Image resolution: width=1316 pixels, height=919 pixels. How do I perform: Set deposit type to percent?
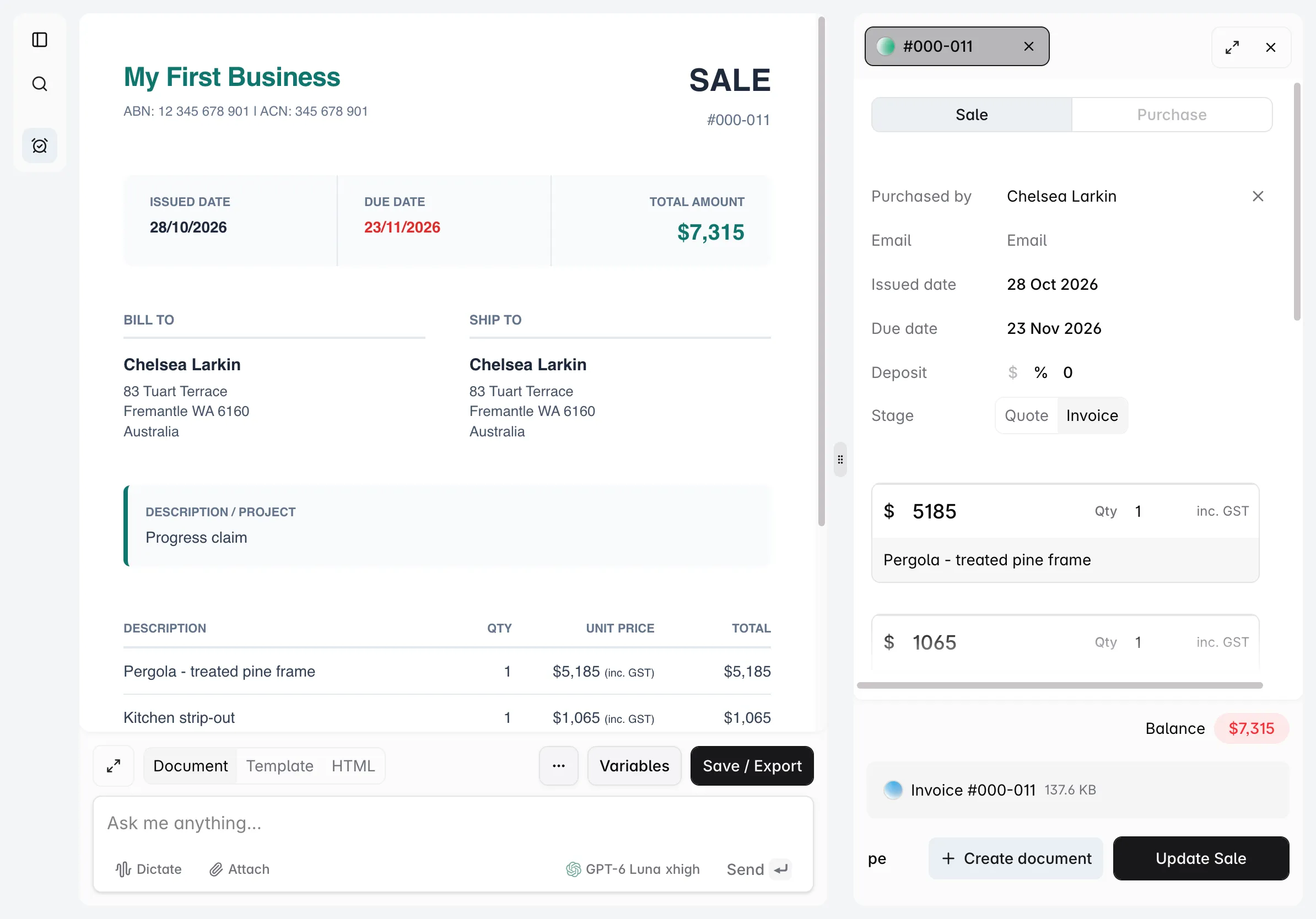1040,372
